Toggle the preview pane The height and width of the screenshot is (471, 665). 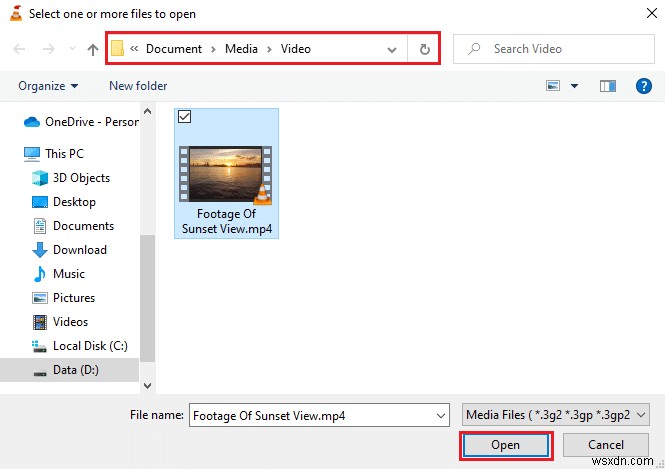click(608, 86)
